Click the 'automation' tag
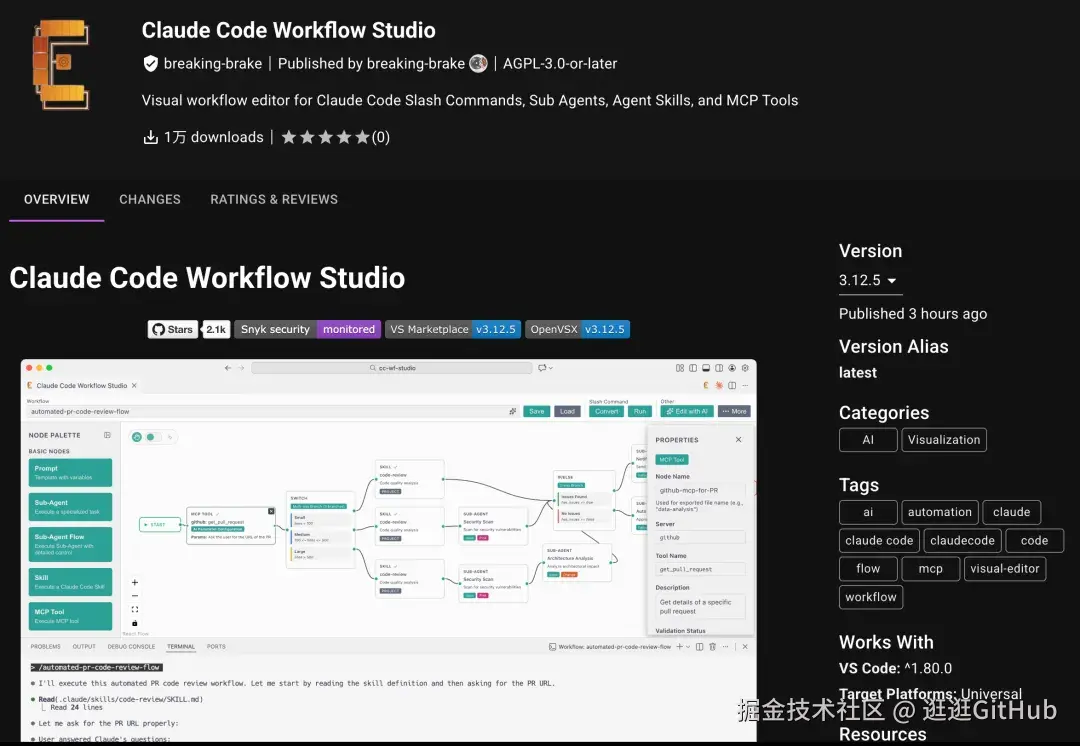The height and width of the screenshot is (746, 1080). [x=939, y=512]
